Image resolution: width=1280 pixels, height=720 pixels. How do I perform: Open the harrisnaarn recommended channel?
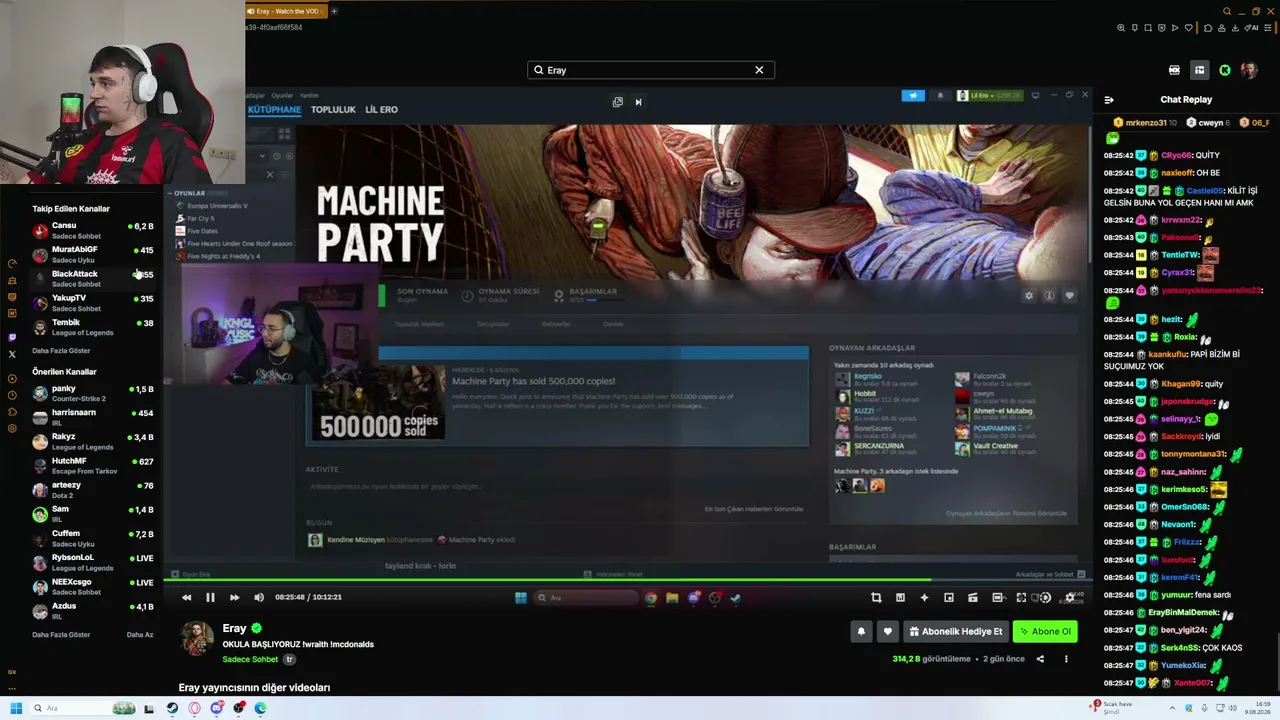(93, 417)
